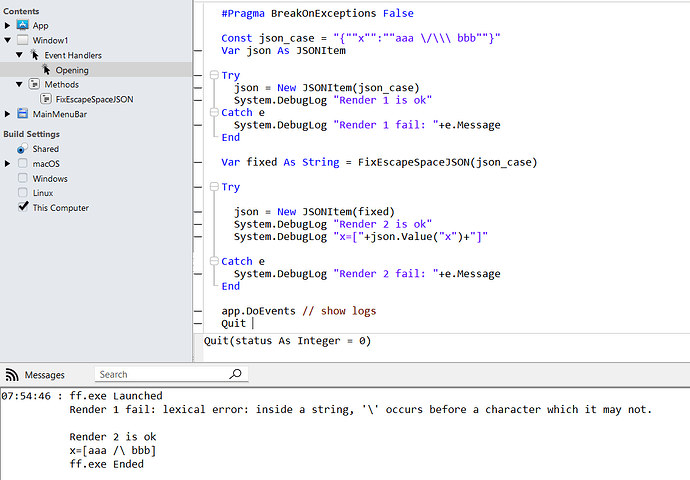Collapse the Window1 item
Screen dimensions: 690x480
click(x=7, y=40)
